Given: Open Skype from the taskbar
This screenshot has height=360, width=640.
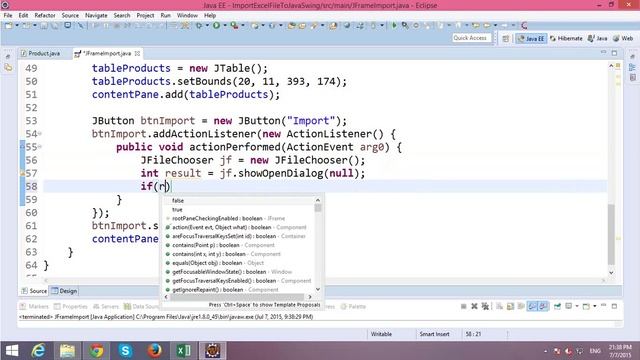Looking at the screenshot, I should click(x=125, y=351).
